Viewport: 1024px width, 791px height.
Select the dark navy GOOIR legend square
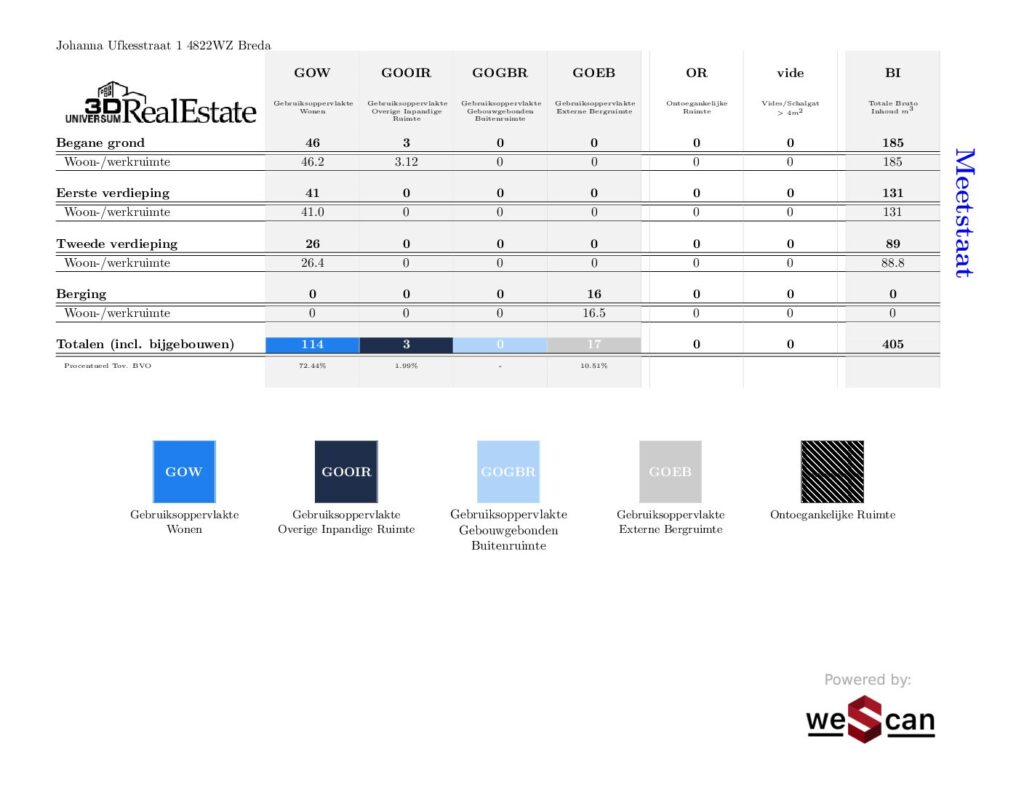(x=346, y=471)
